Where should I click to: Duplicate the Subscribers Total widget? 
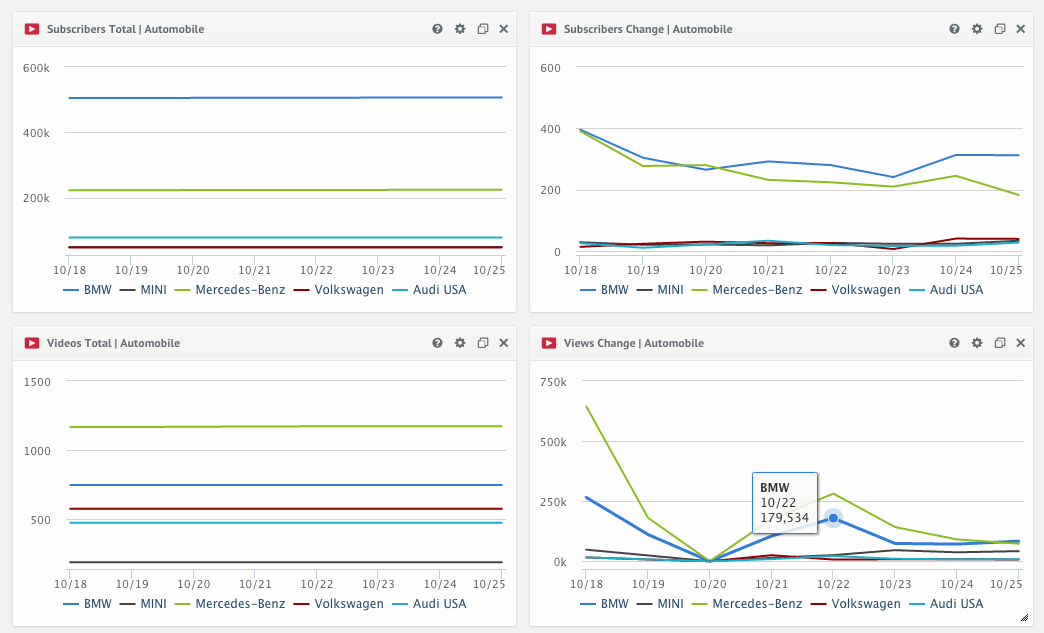(x=483, y=29)
